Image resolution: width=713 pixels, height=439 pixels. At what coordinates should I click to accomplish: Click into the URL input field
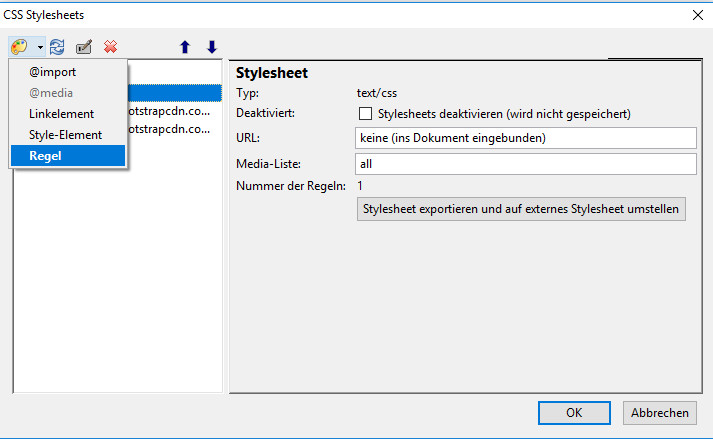click(x=525, y=137)
